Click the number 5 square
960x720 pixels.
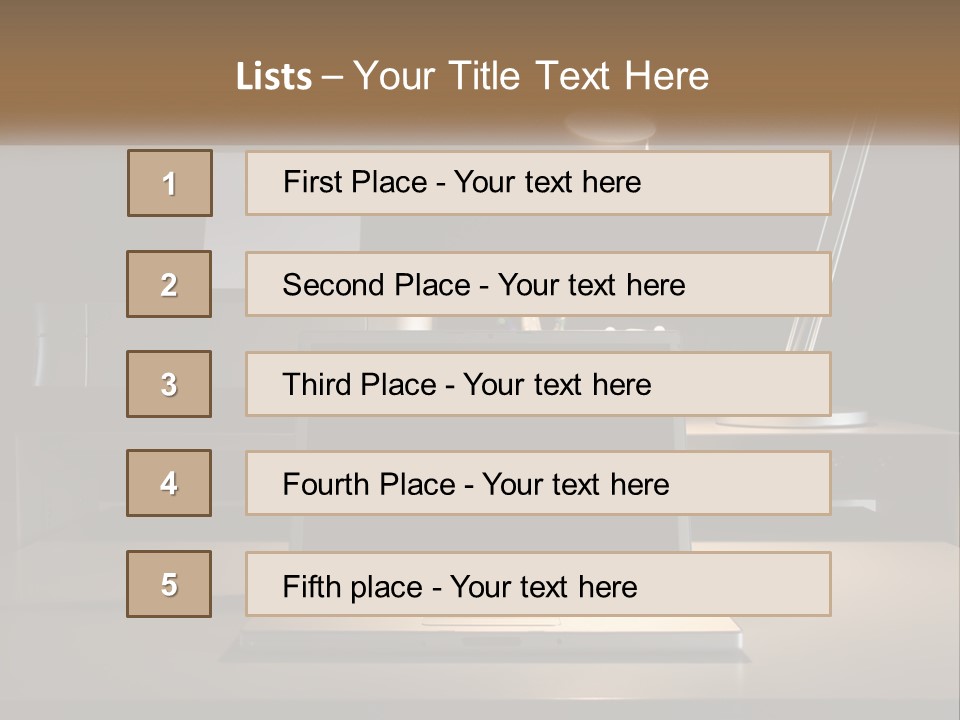[x=169, y=584]
